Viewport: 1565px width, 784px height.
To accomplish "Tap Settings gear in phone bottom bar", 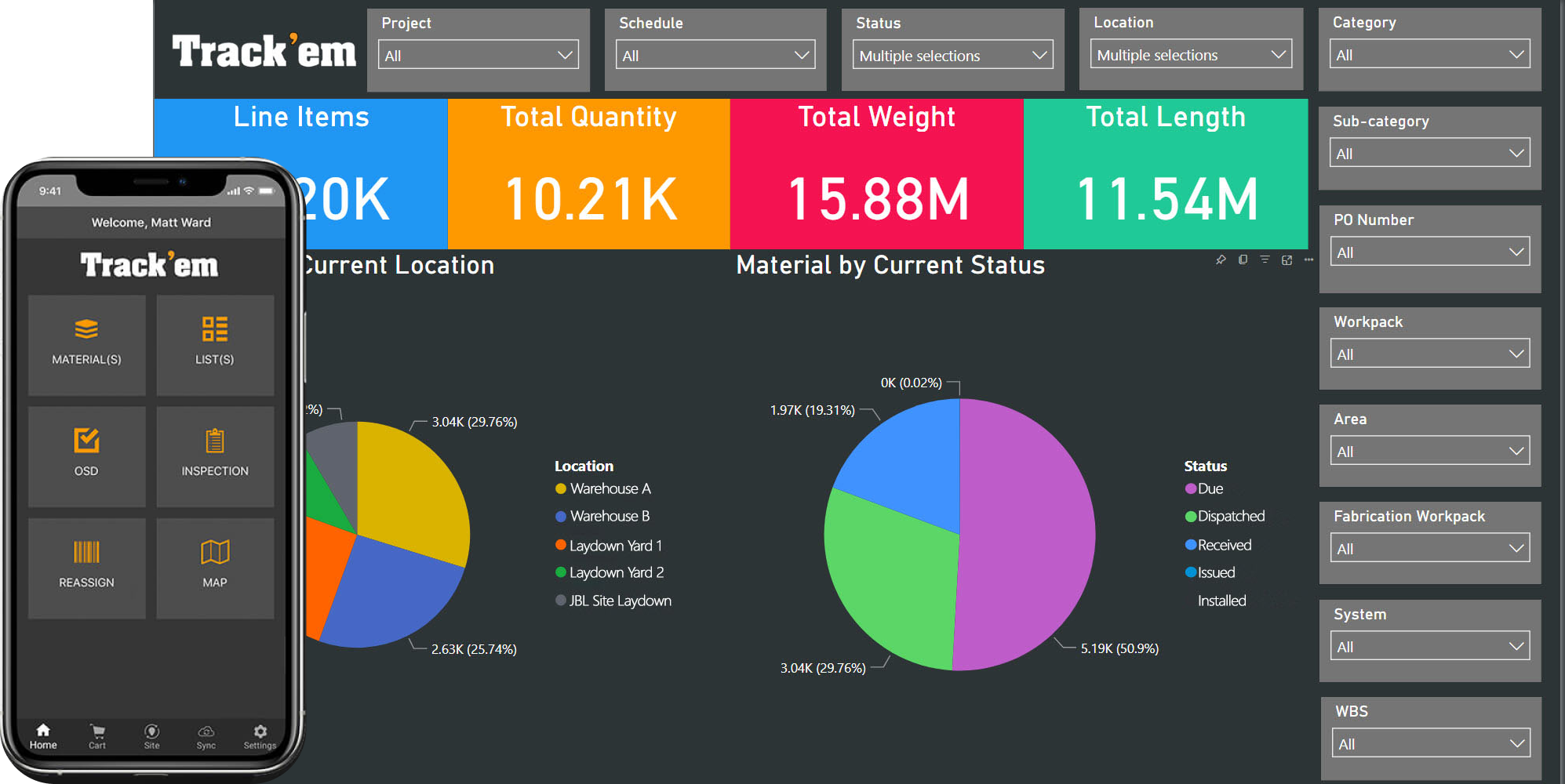I will coord(260,737).
